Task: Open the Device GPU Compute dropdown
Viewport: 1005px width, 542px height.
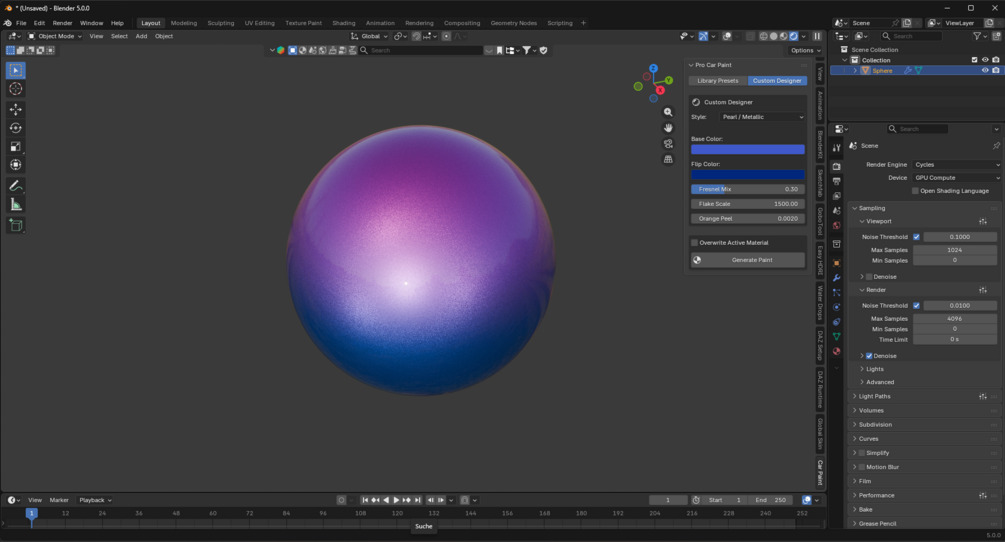Action: click(x=957, y=177)
